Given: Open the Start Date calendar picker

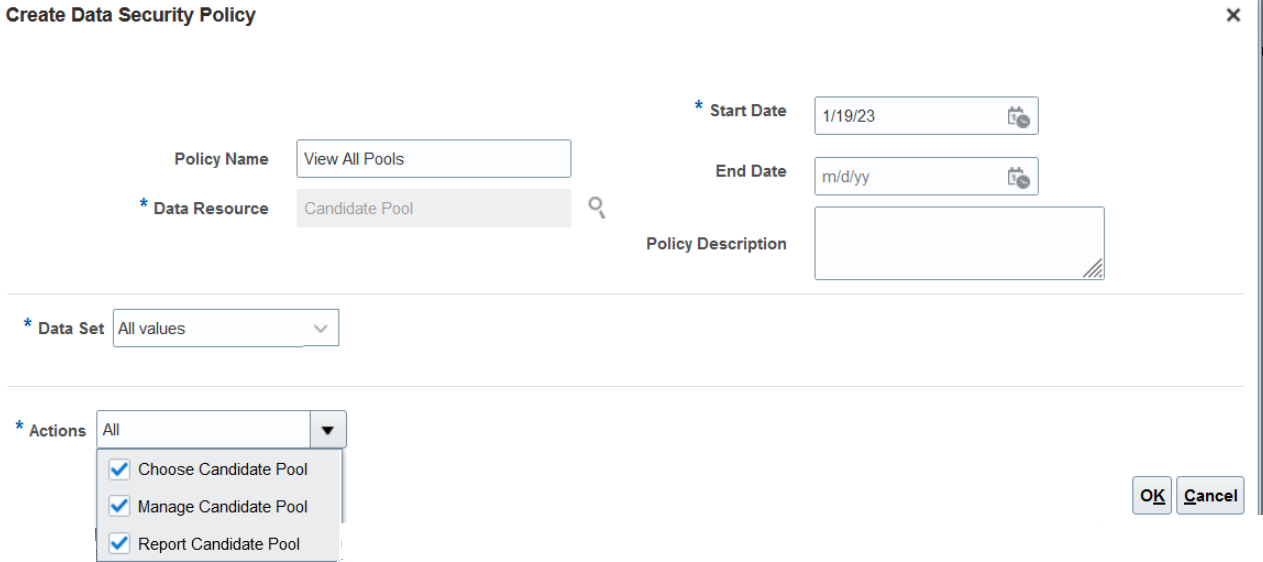Looking at the screenshot, I should tap(1018, 117).
